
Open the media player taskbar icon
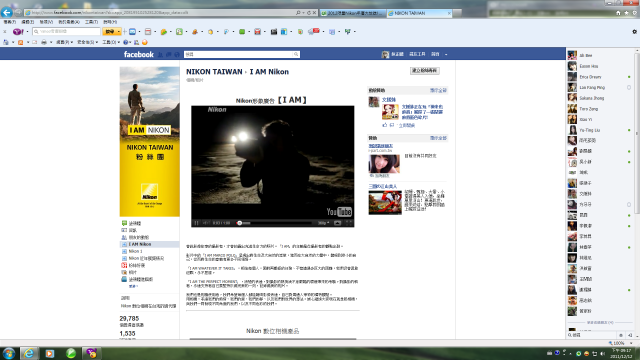point(50,353)
